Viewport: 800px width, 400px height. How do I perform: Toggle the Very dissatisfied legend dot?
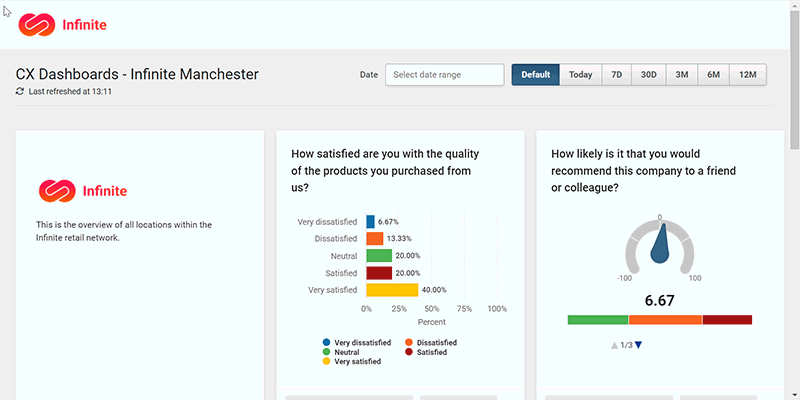point(327,343)
